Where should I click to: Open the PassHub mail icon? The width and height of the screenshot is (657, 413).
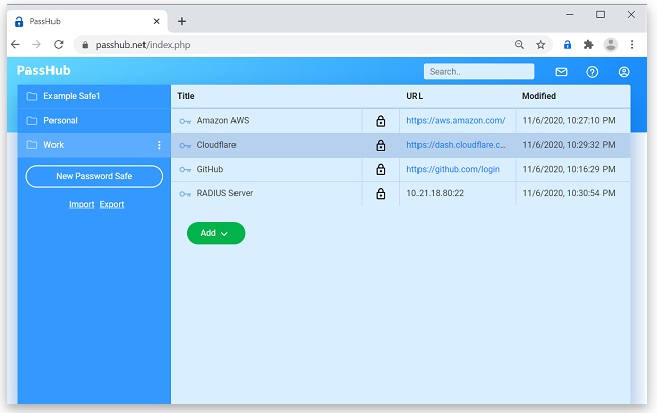561,72
